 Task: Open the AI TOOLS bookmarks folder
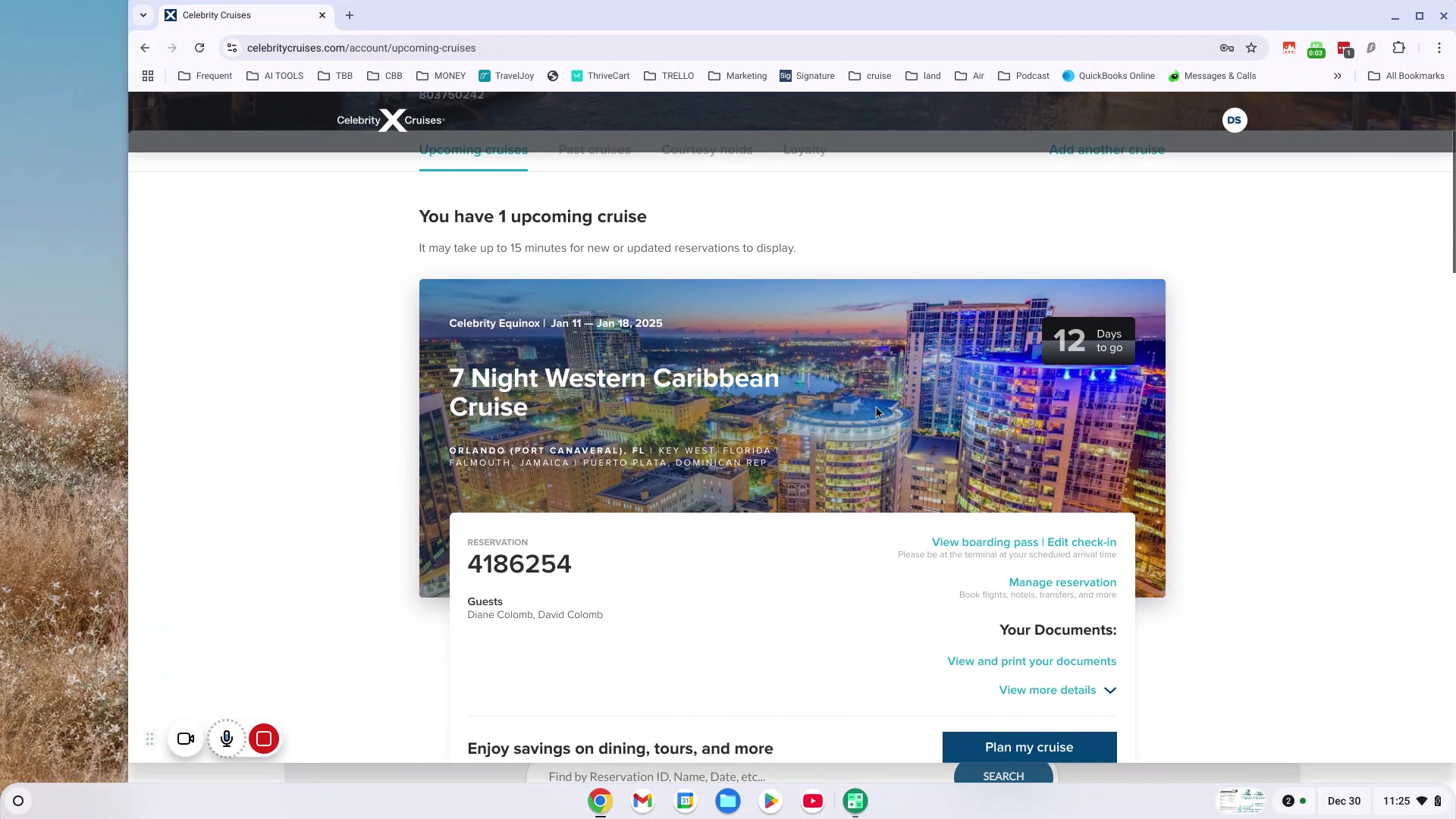coord(275,76)
